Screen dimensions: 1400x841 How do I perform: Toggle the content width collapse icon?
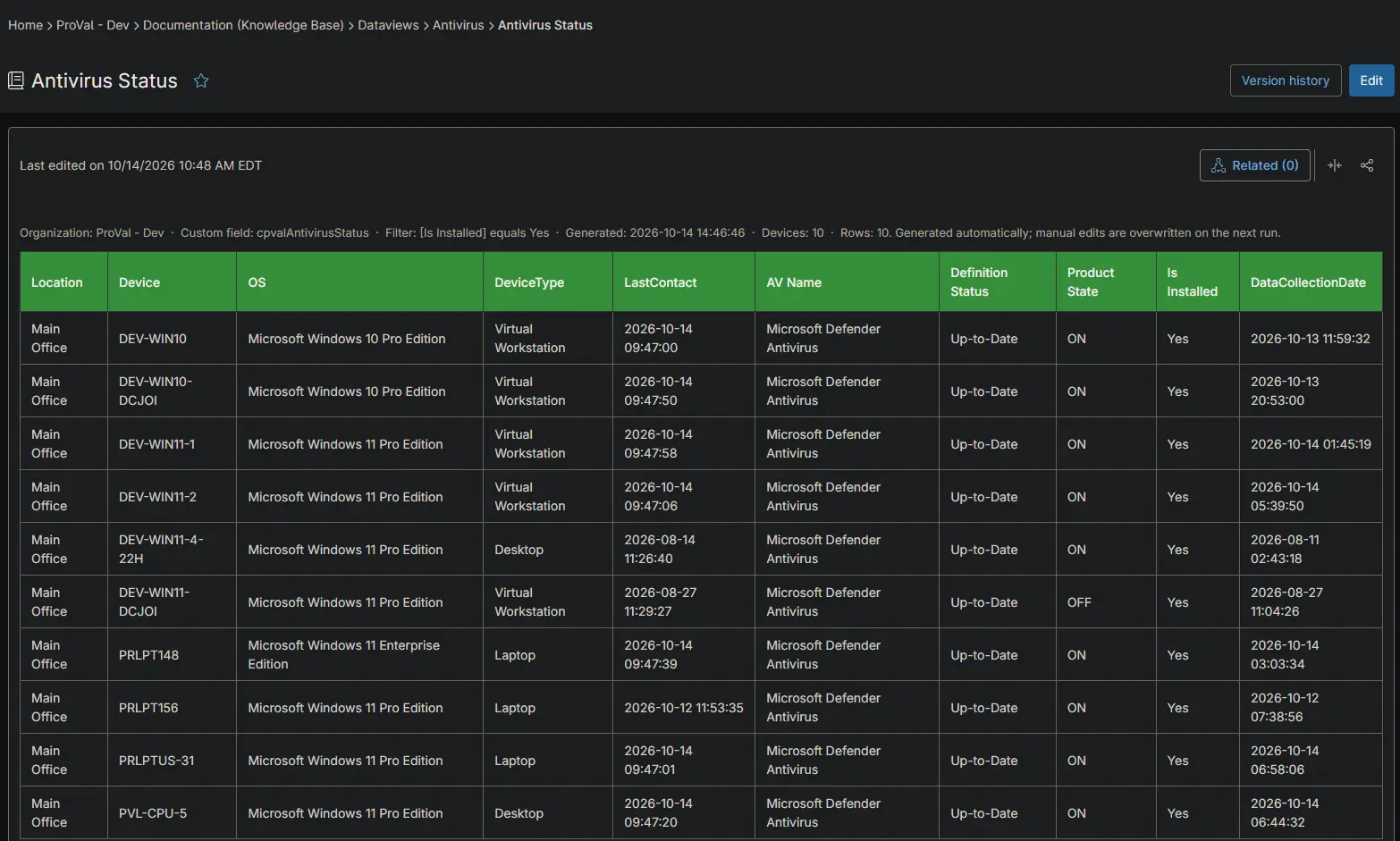point(1335,165)
